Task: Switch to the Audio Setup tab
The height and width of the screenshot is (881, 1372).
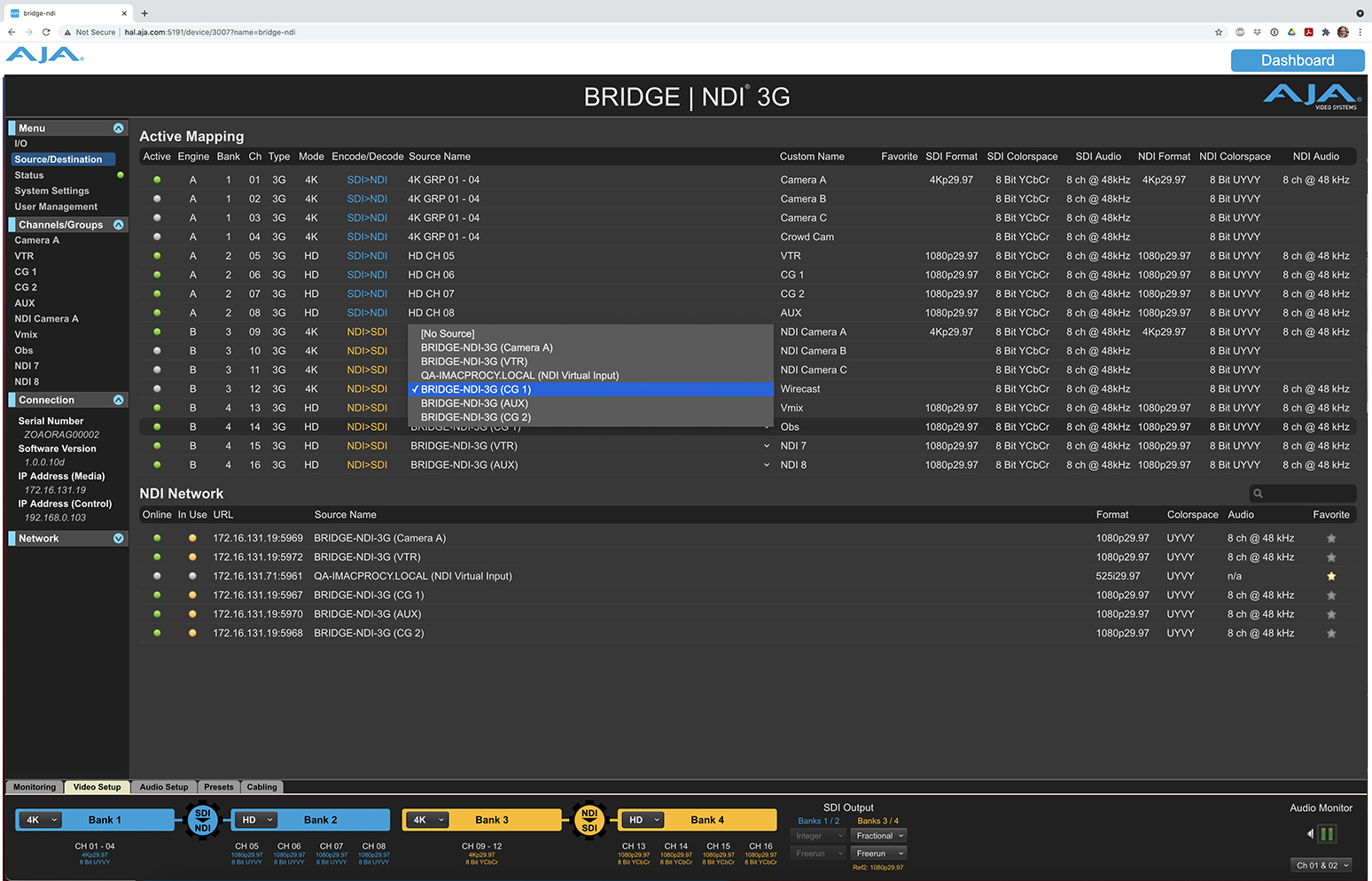Action: [164, 787]
